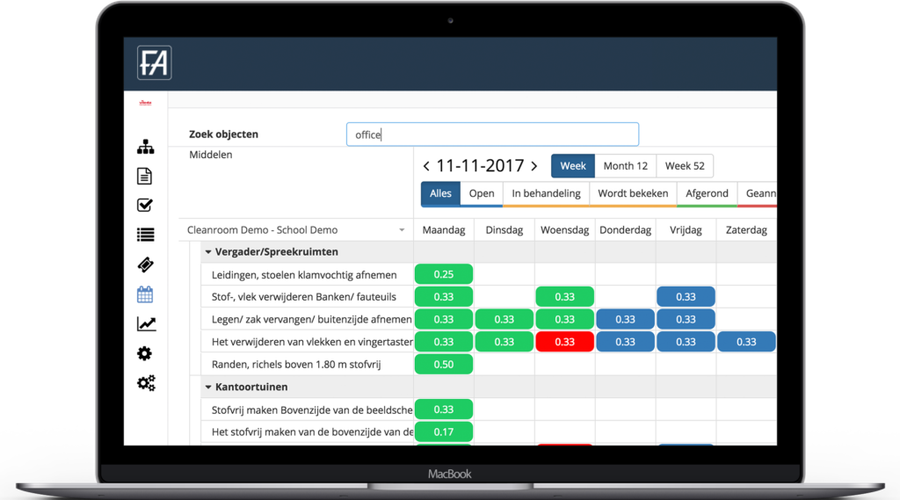The height and width of the screenshot is (500, 900).
Task: Filter by Open status
Action: pyautogui.click(x=482, y=193)
